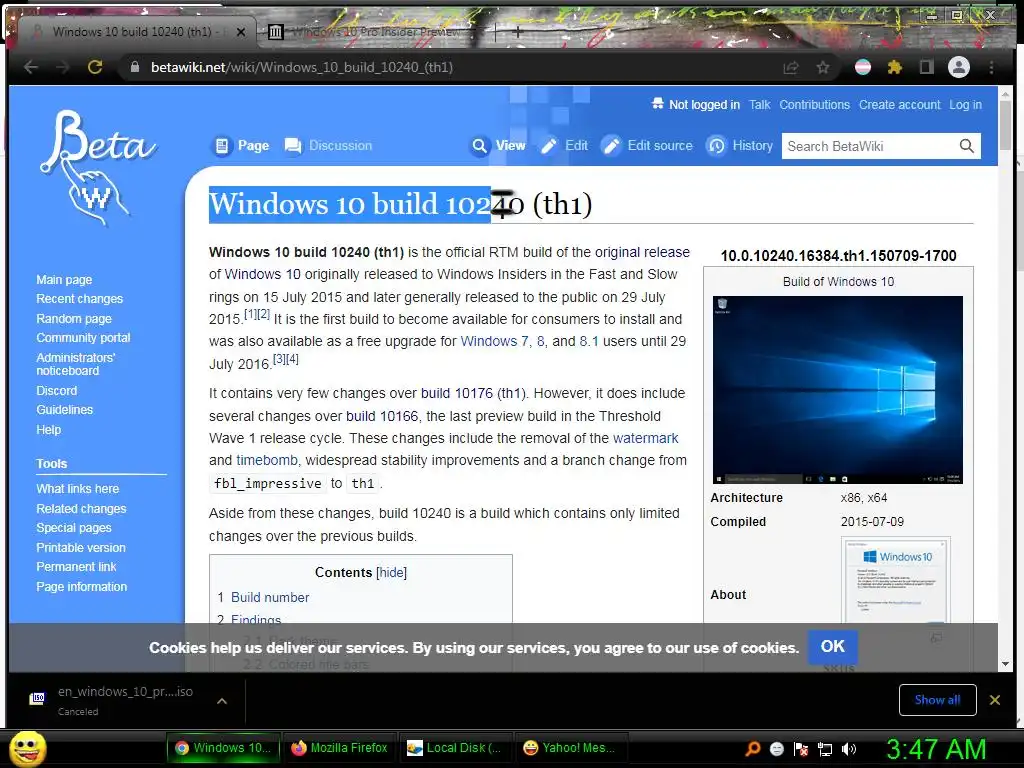The image size is (1024, 768).
Task: Reload the page with the refresh icon
Action: point(95,67)
